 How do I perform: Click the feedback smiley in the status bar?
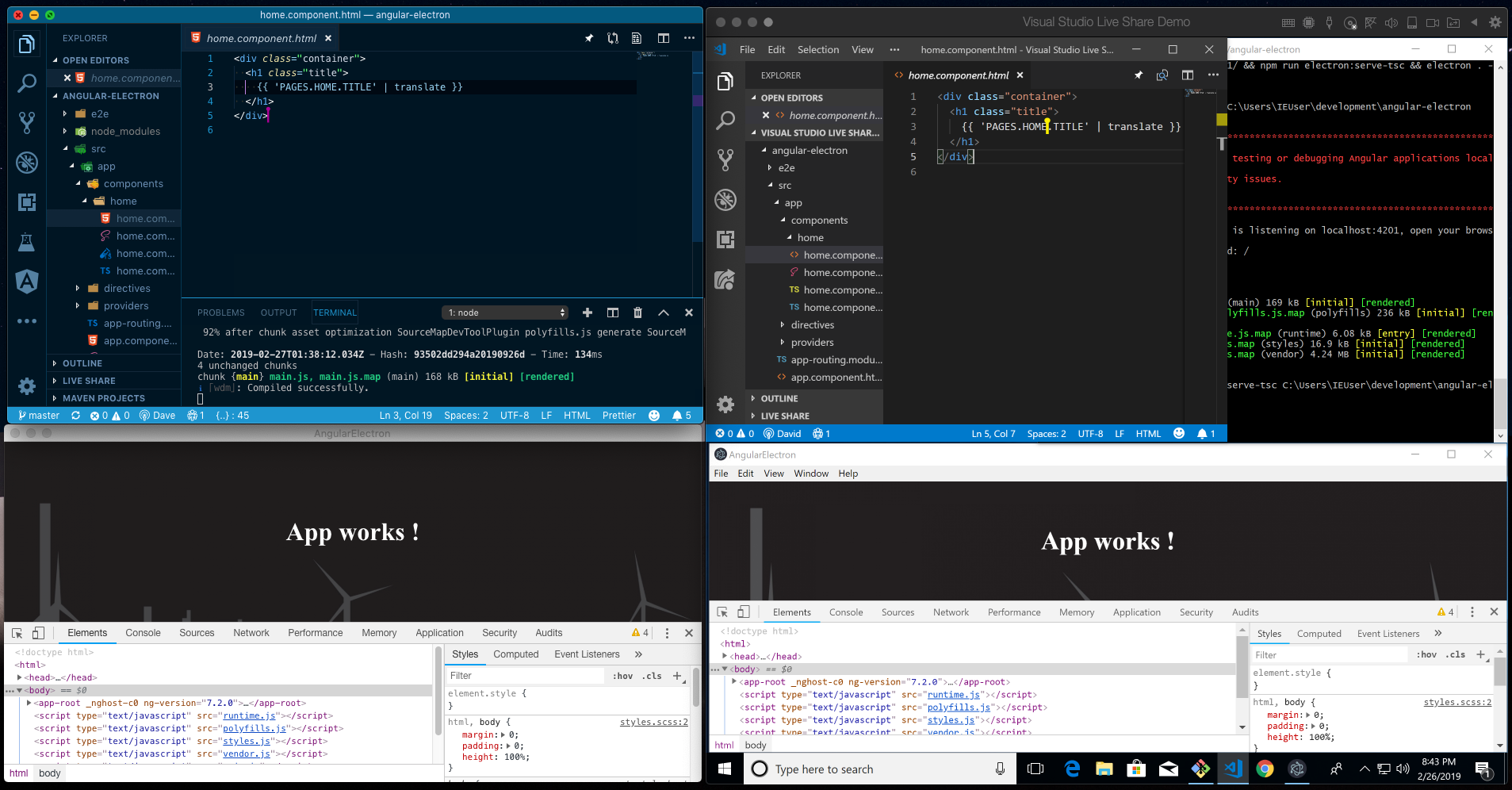pos(653,415)
